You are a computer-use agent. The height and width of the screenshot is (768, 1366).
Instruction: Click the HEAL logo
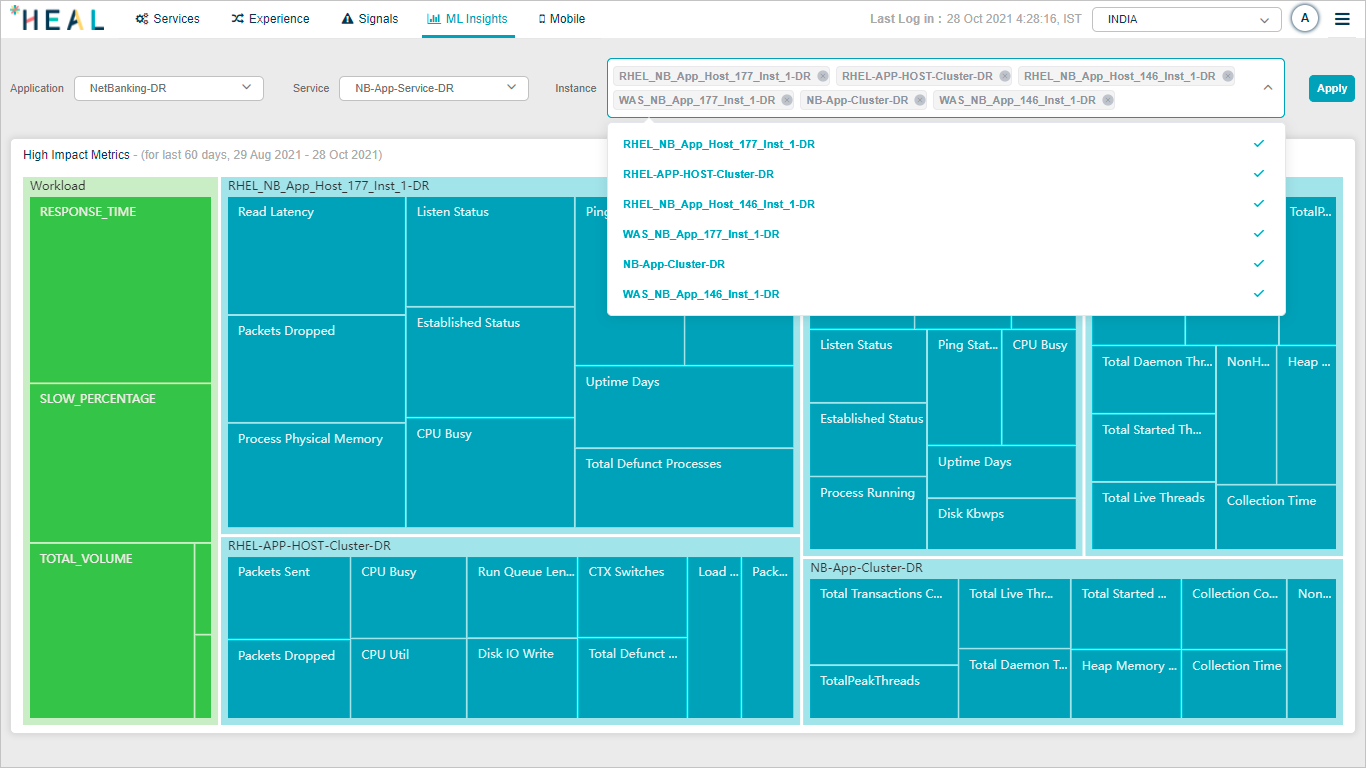click(x=57, y=19)
